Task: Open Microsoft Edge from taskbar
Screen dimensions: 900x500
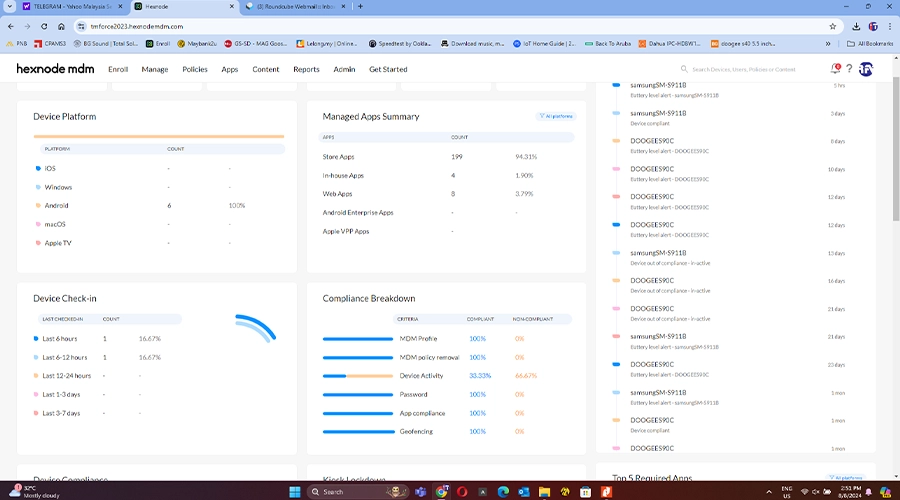Action: pyautogui.click(x=505, y=491)
